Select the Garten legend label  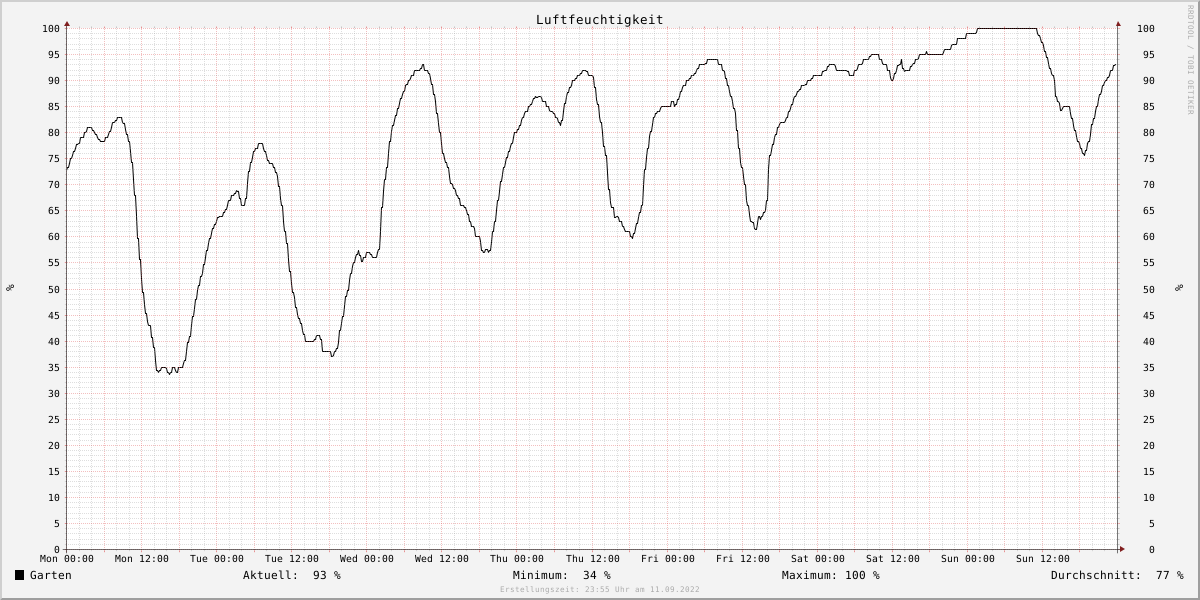[x=51, y=575]
